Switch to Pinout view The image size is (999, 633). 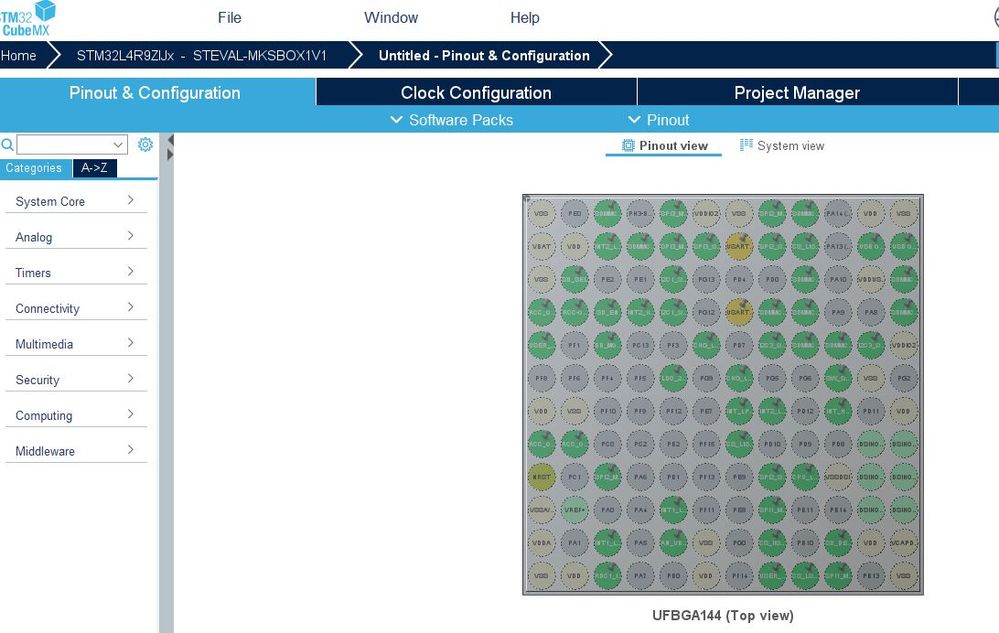point(664,146)
